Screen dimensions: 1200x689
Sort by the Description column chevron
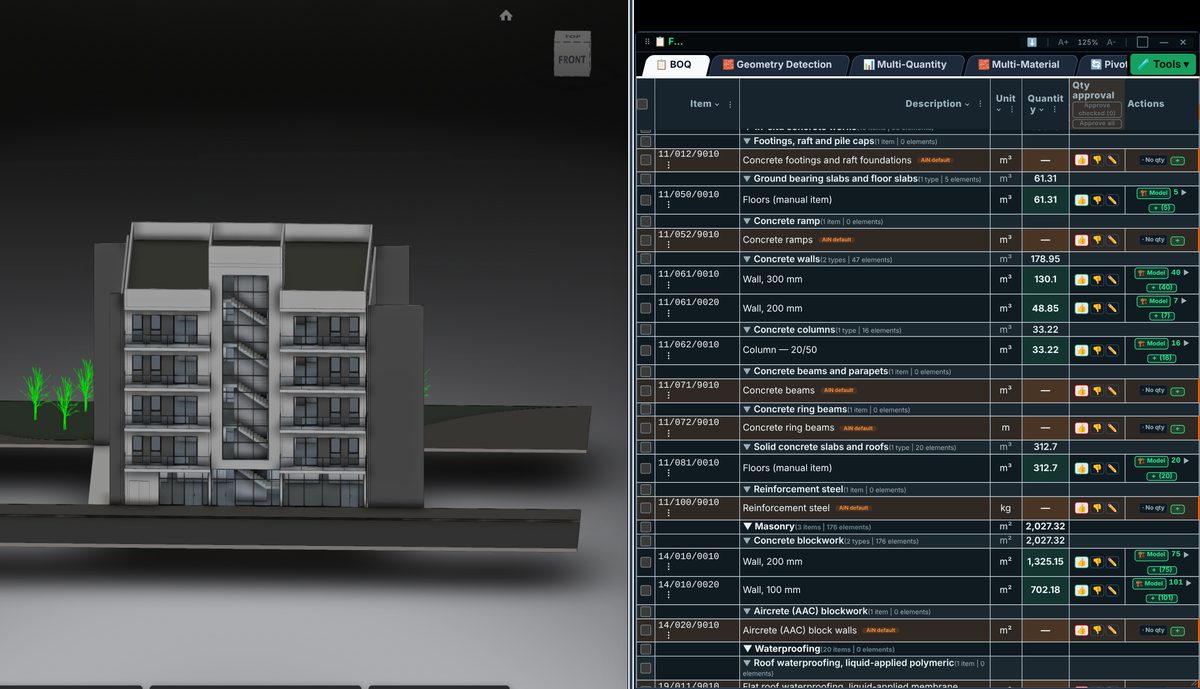pos(967,104)
